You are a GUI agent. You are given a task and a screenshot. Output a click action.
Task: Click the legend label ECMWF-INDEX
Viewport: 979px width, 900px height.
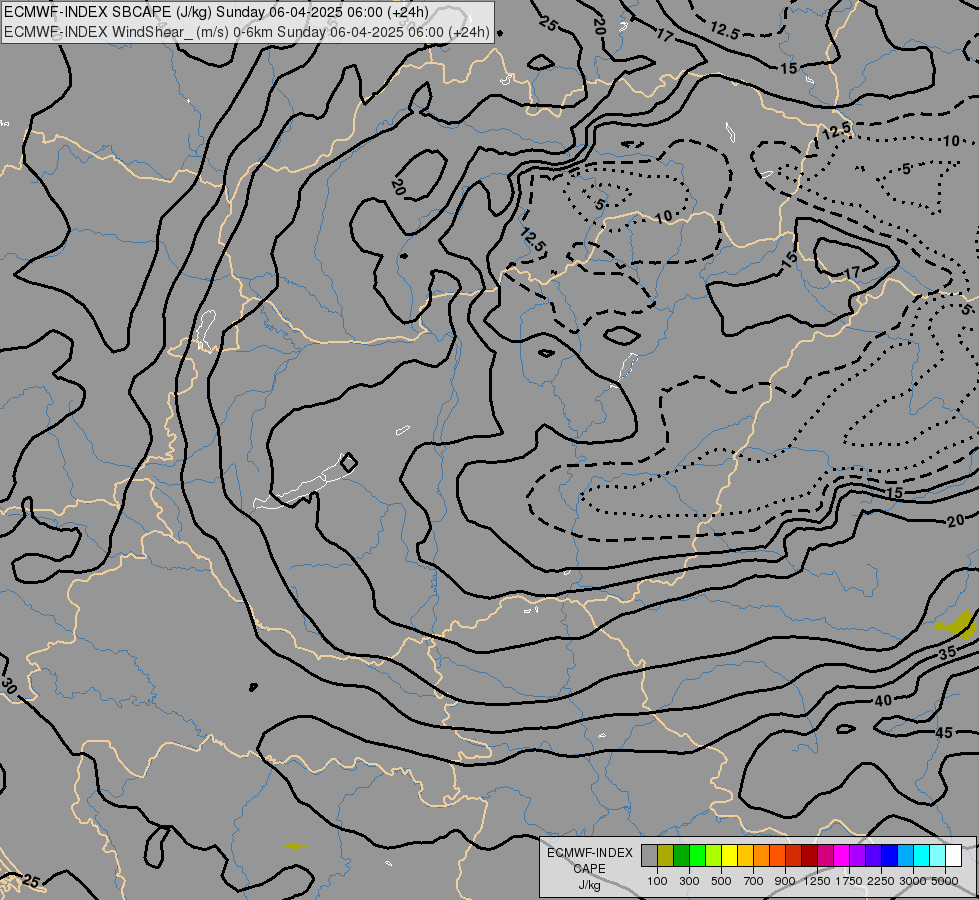tap(589, 853)
